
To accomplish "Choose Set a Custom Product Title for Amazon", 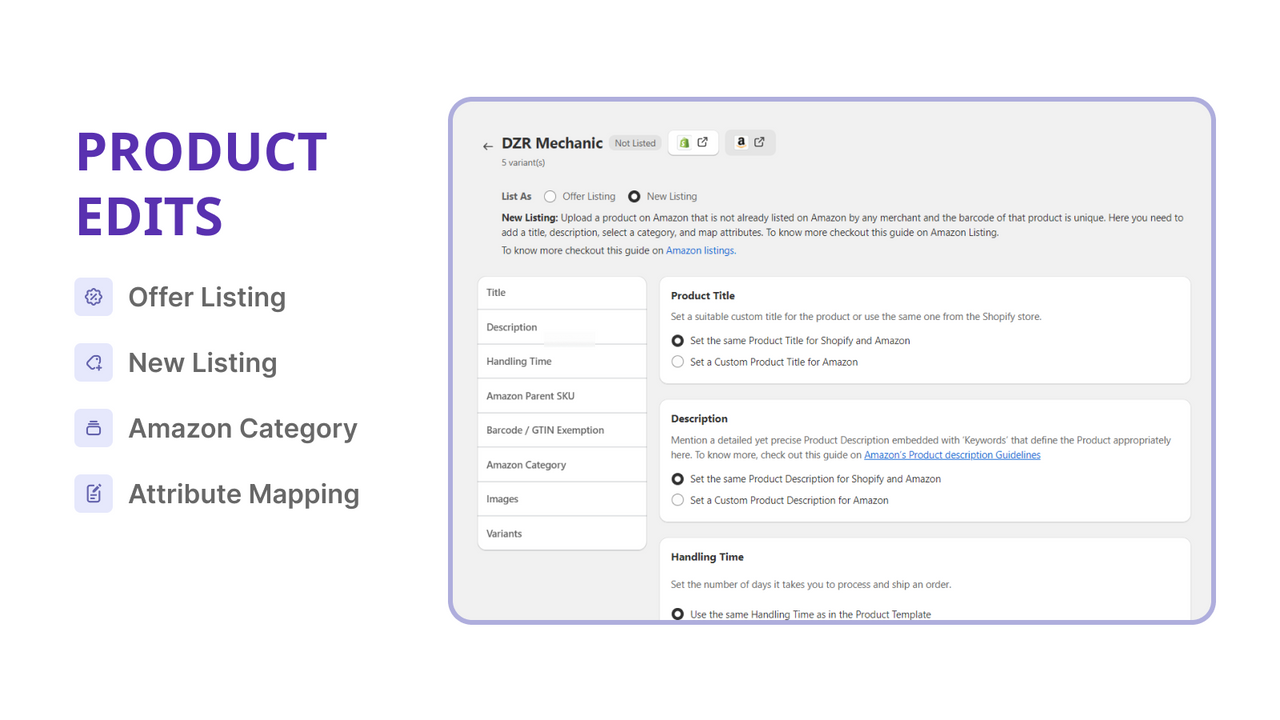I will tap(678, 362).
